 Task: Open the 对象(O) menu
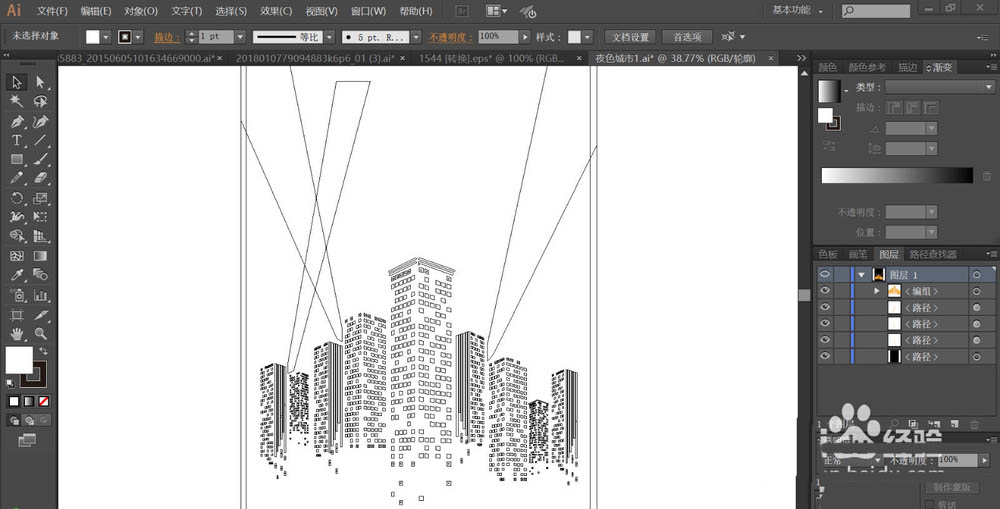click(x=141, y=11)
